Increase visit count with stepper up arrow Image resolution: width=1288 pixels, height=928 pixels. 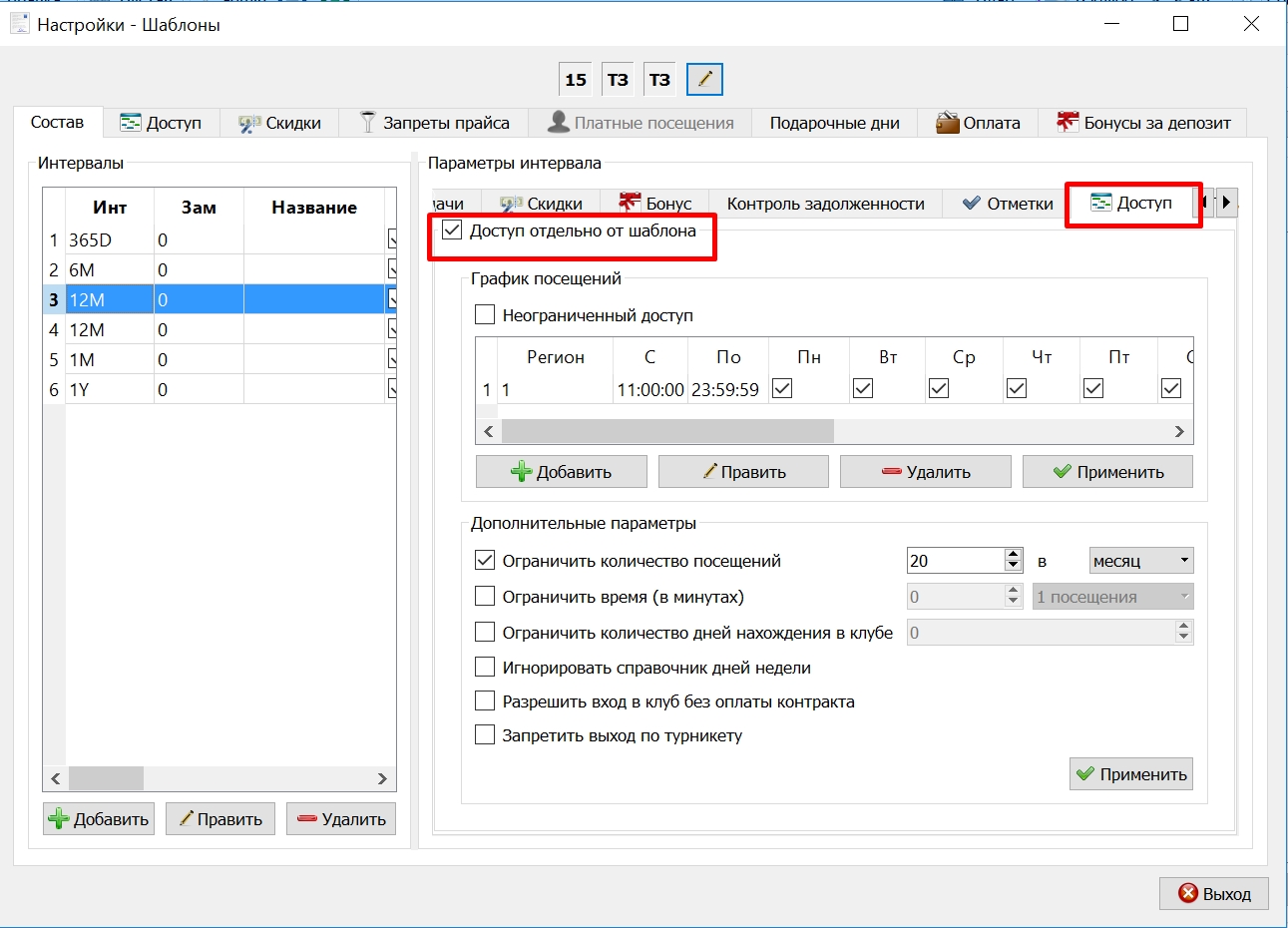[x=1014, y=554]
